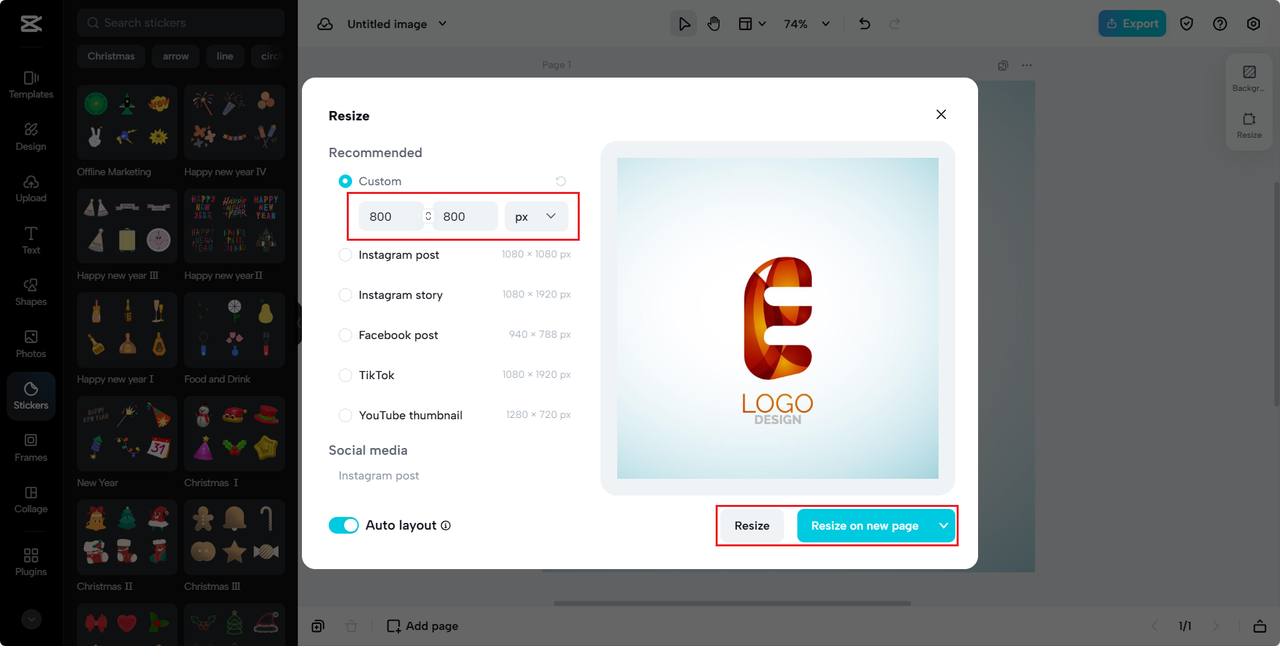Screen dimensions: 1280x646
Task: Open the Food and Drink sticker pack
Action: (234, 330)
